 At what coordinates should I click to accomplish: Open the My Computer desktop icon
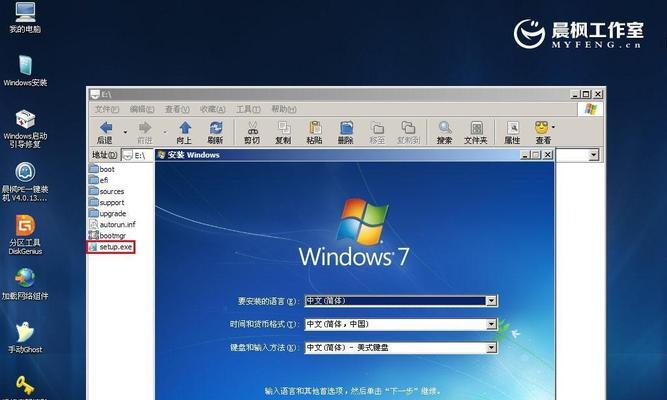click(25, 17)
